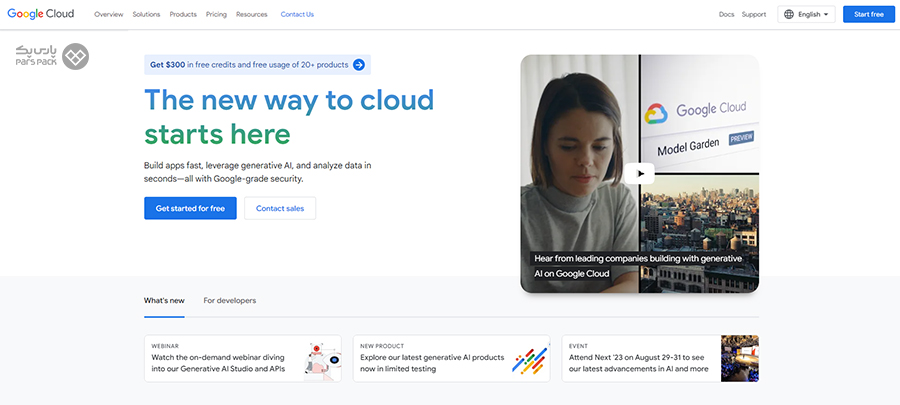This screenshot has height=405, width=900.
Task: Click the Google Cloud logo
Action: pyautogui.click(x=41, y=14)
